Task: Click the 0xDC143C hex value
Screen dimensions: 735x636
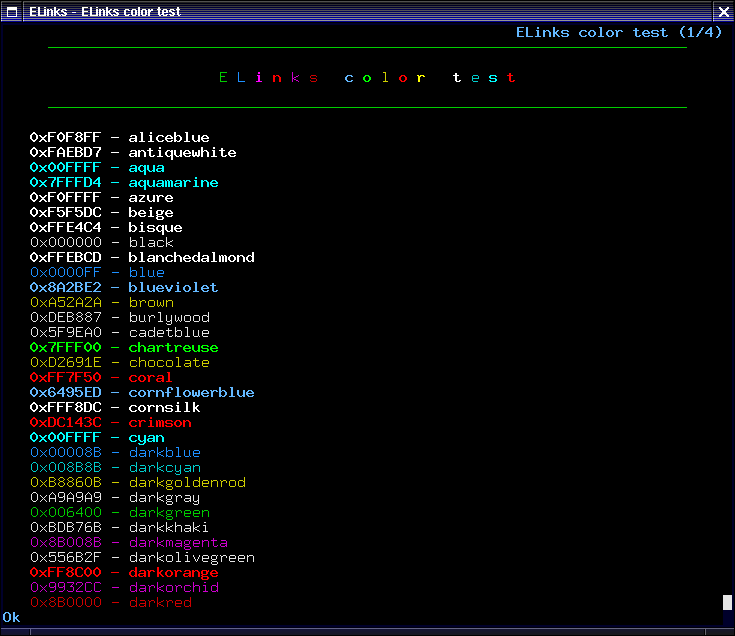Action: [66, 422]
